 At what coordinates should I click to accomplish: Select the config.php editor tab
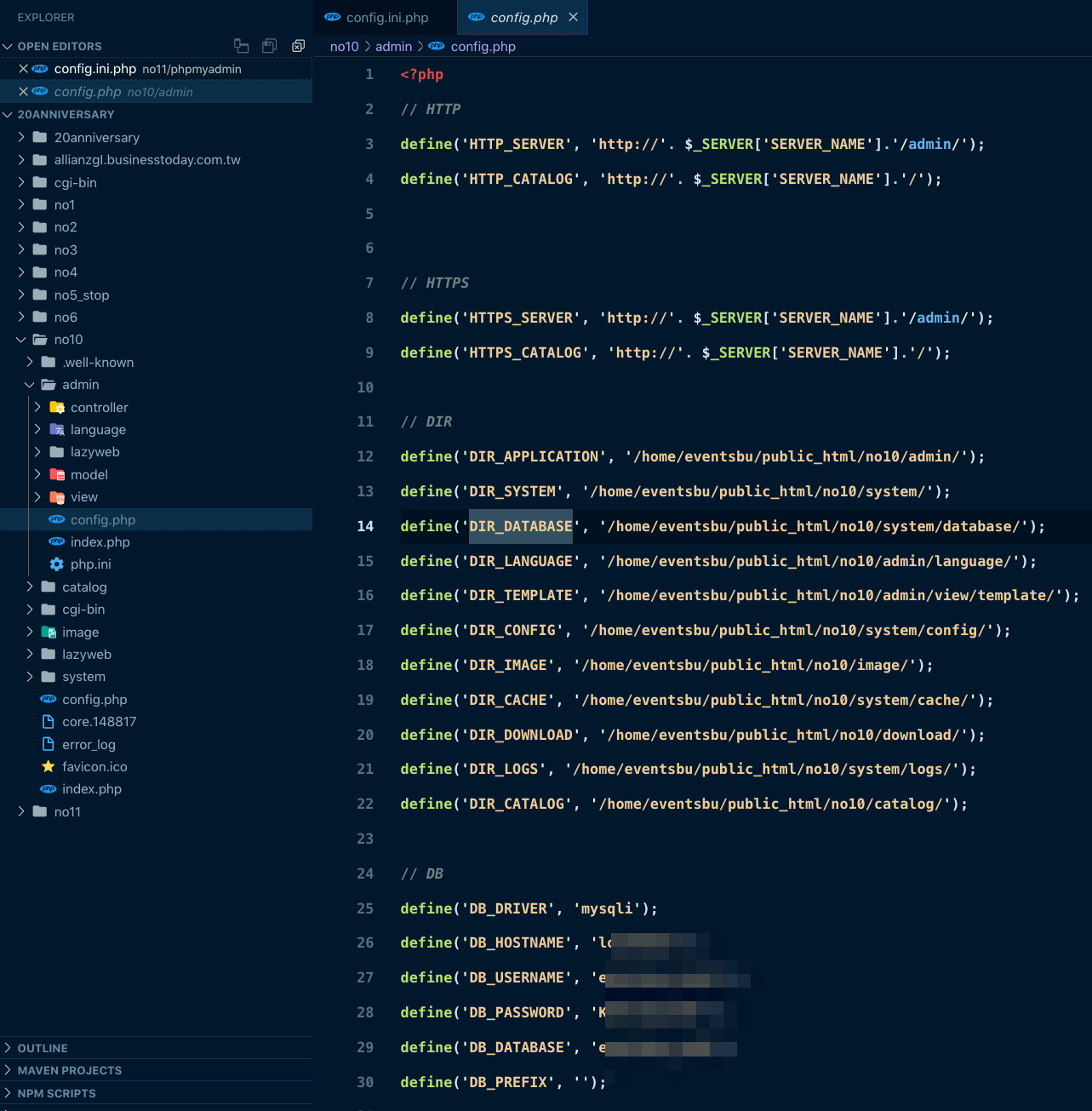522,17
